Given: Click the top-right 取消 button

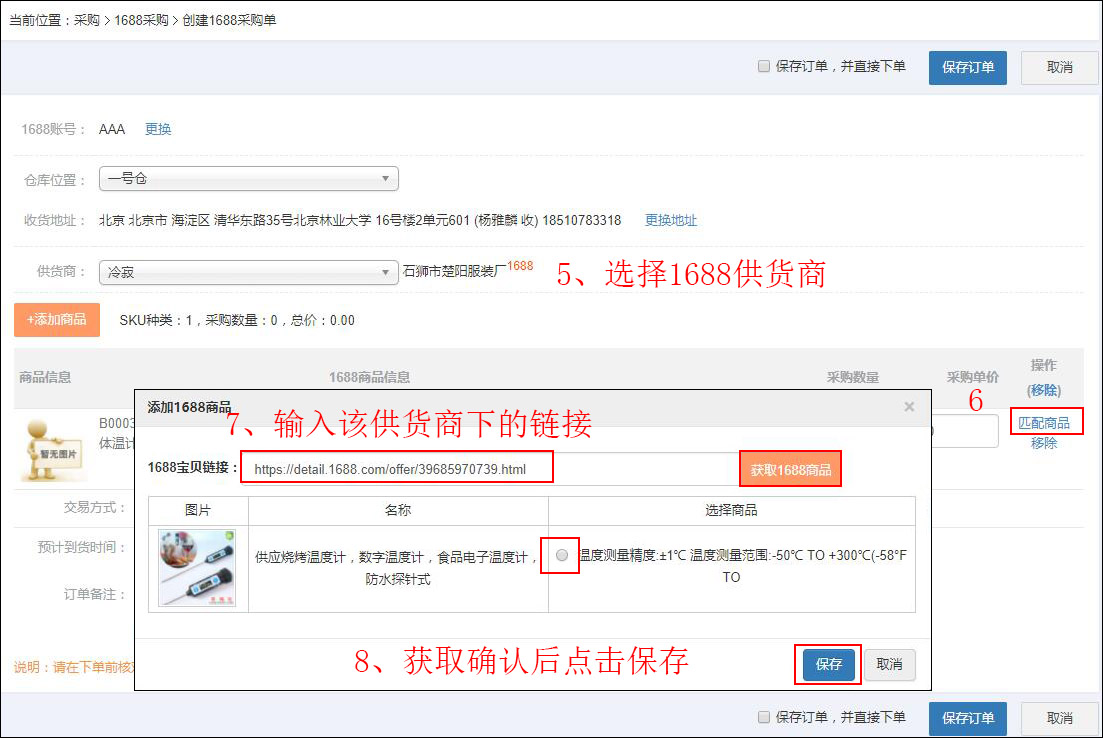Looking at the screenshot, I should point(1059,68).
